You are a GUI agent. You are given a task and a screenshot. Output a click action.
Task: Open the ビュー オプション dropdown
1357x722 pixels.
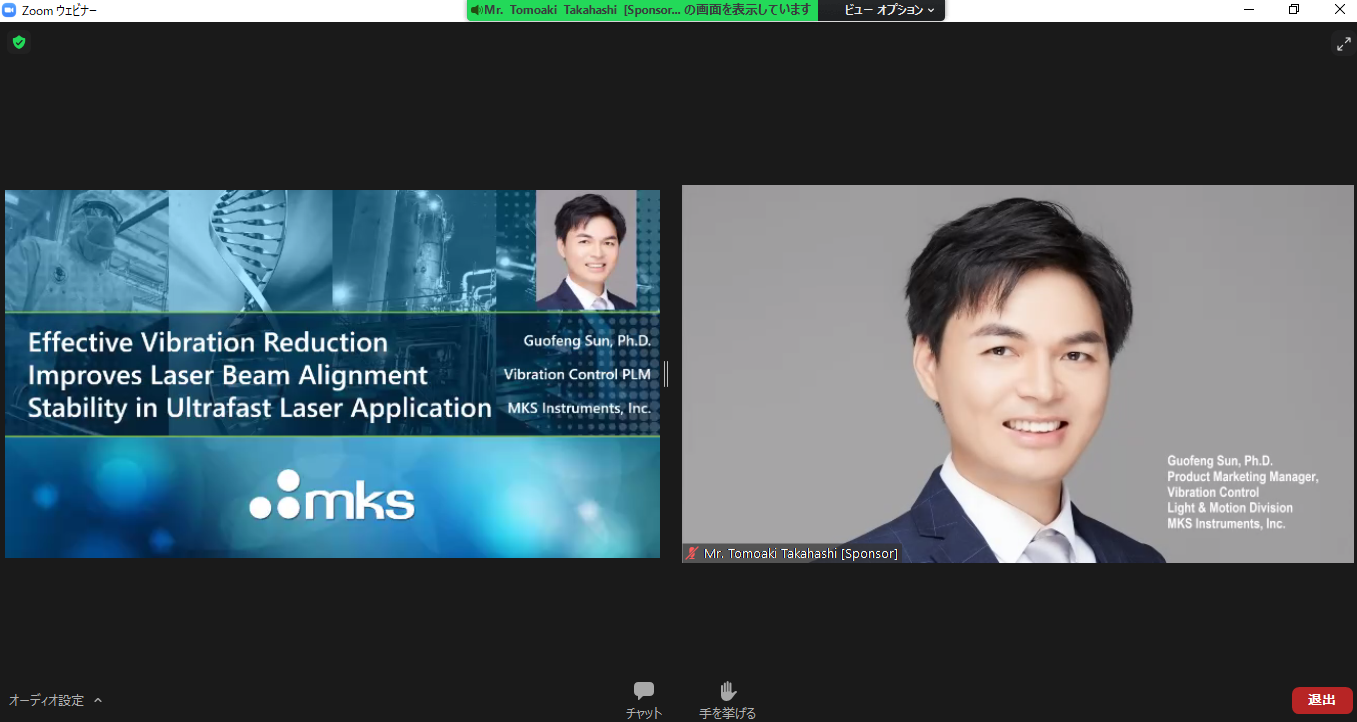coord(889,10)
